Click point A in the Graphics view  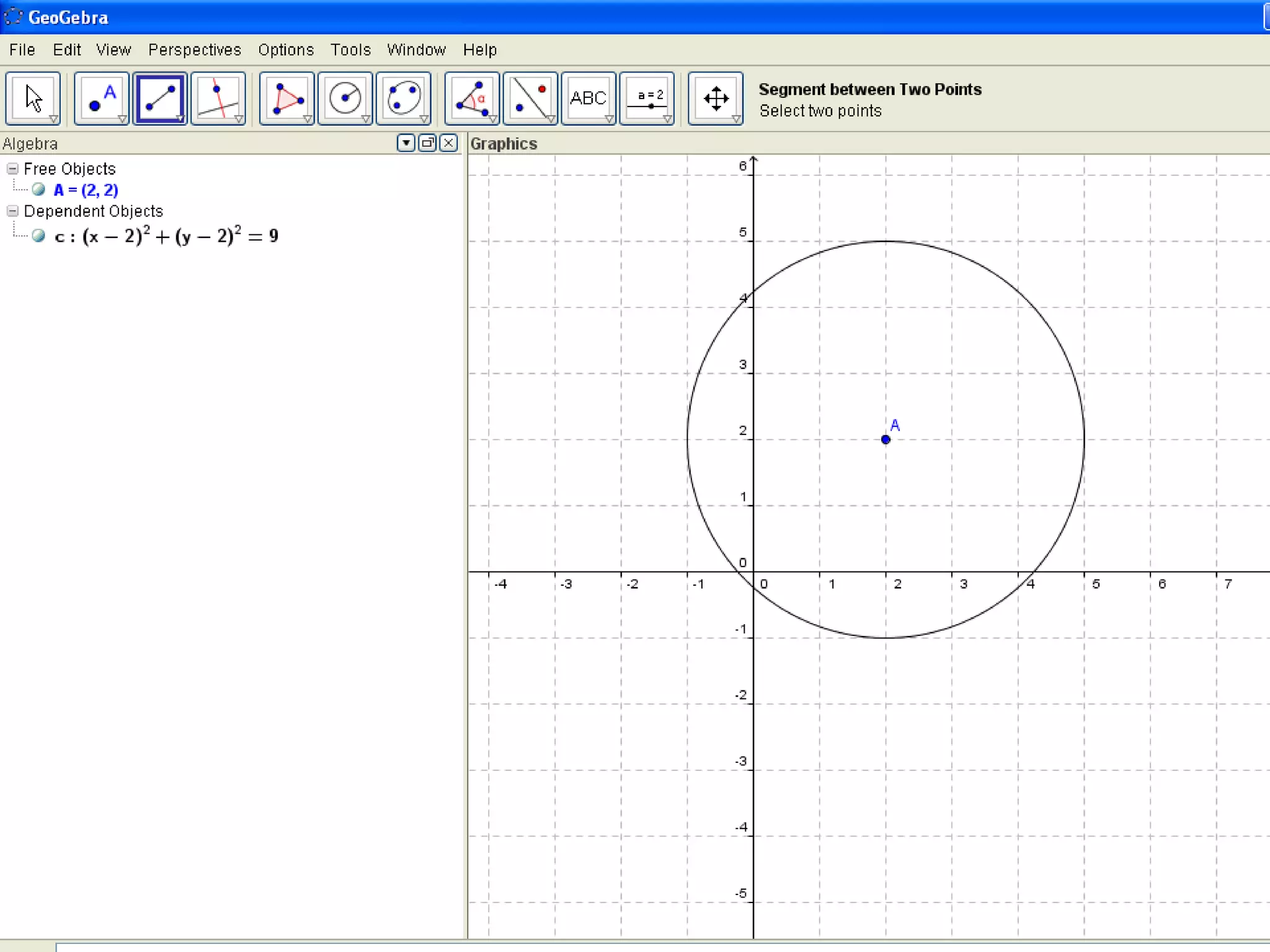(x=886, y=439)
